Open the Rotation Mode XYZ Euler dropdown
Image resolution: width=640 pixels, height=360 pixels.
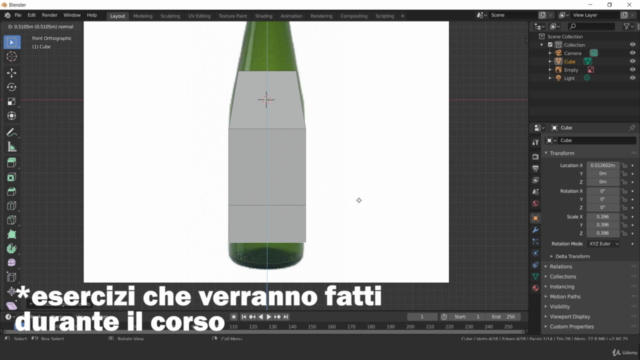(x=603, y=244)
